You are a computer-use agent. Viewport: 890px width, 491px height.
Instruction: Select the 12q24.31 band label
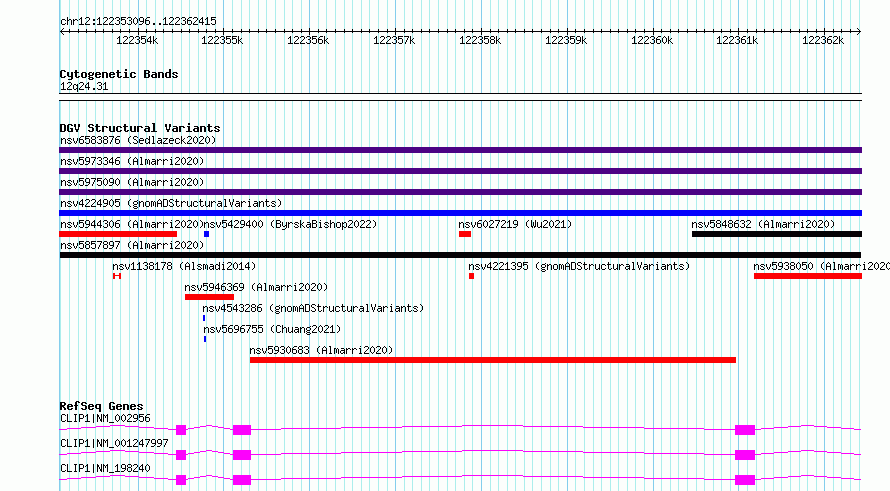pyautogui.click(x=84, y=87)
